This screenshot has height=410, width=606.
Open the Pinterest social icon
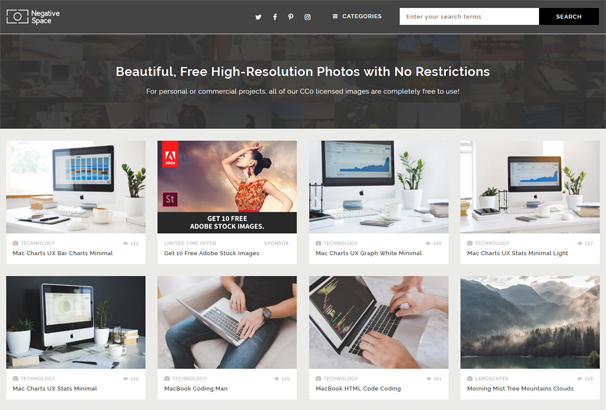[x=291, y=17]
